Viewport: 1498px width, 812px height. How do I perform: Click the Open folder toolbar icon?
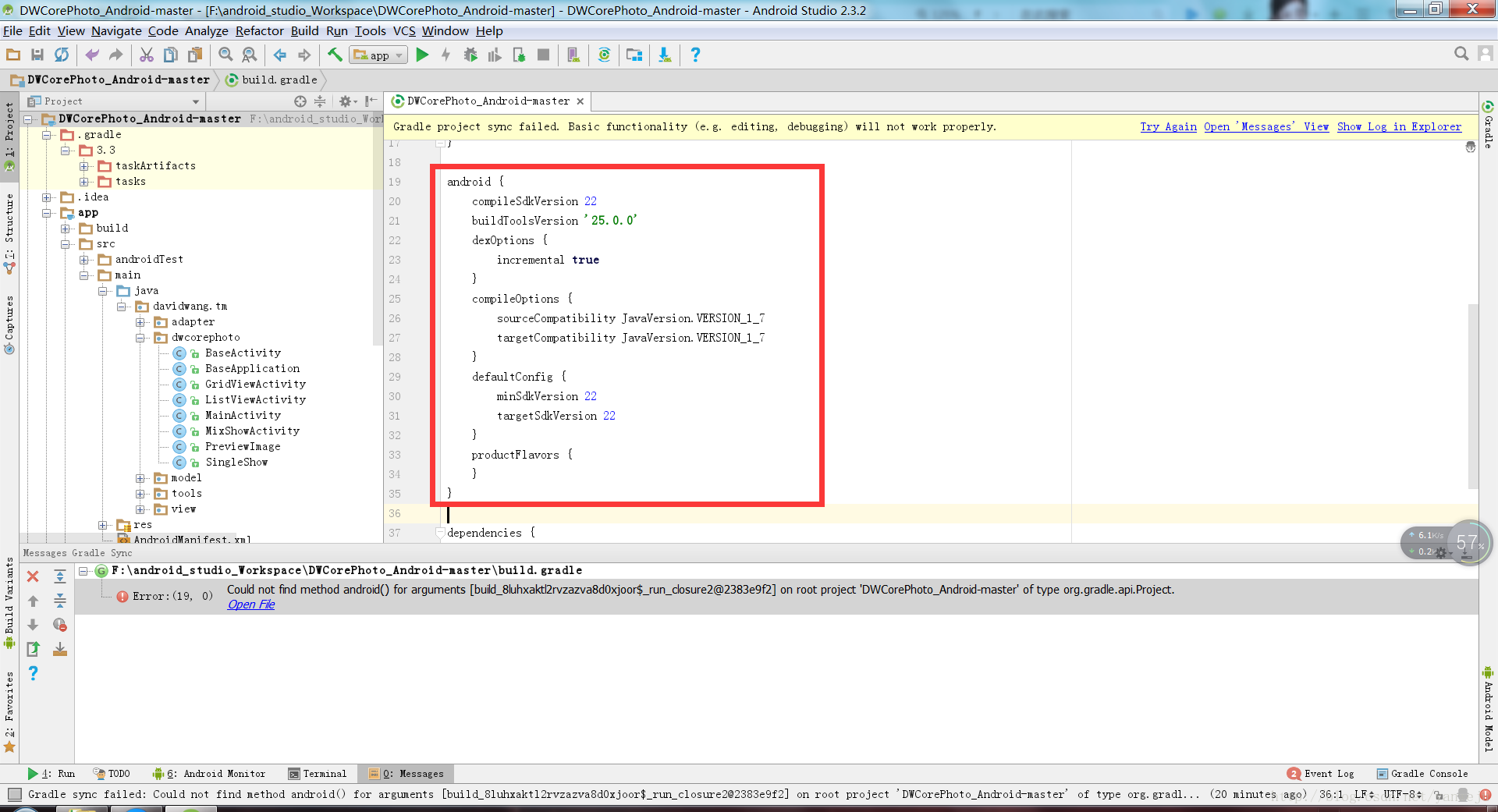pos(13,55)
